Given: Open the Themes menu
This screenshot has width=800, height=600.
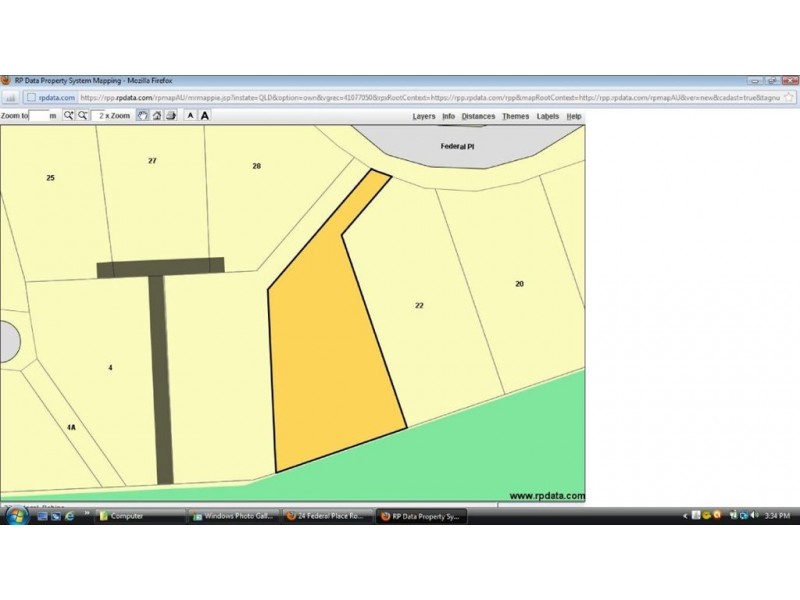Looking at the screenshot, I should coord(515,116).
